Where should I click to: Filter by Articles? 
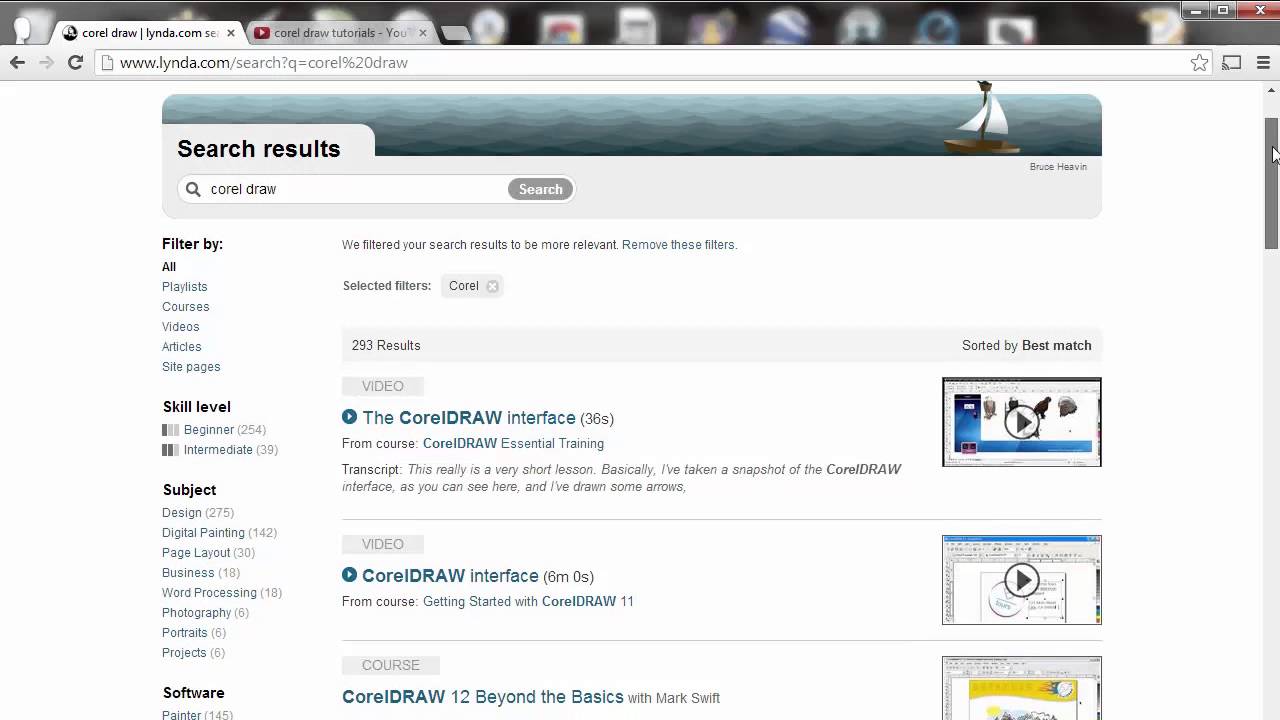click(182, 347)
